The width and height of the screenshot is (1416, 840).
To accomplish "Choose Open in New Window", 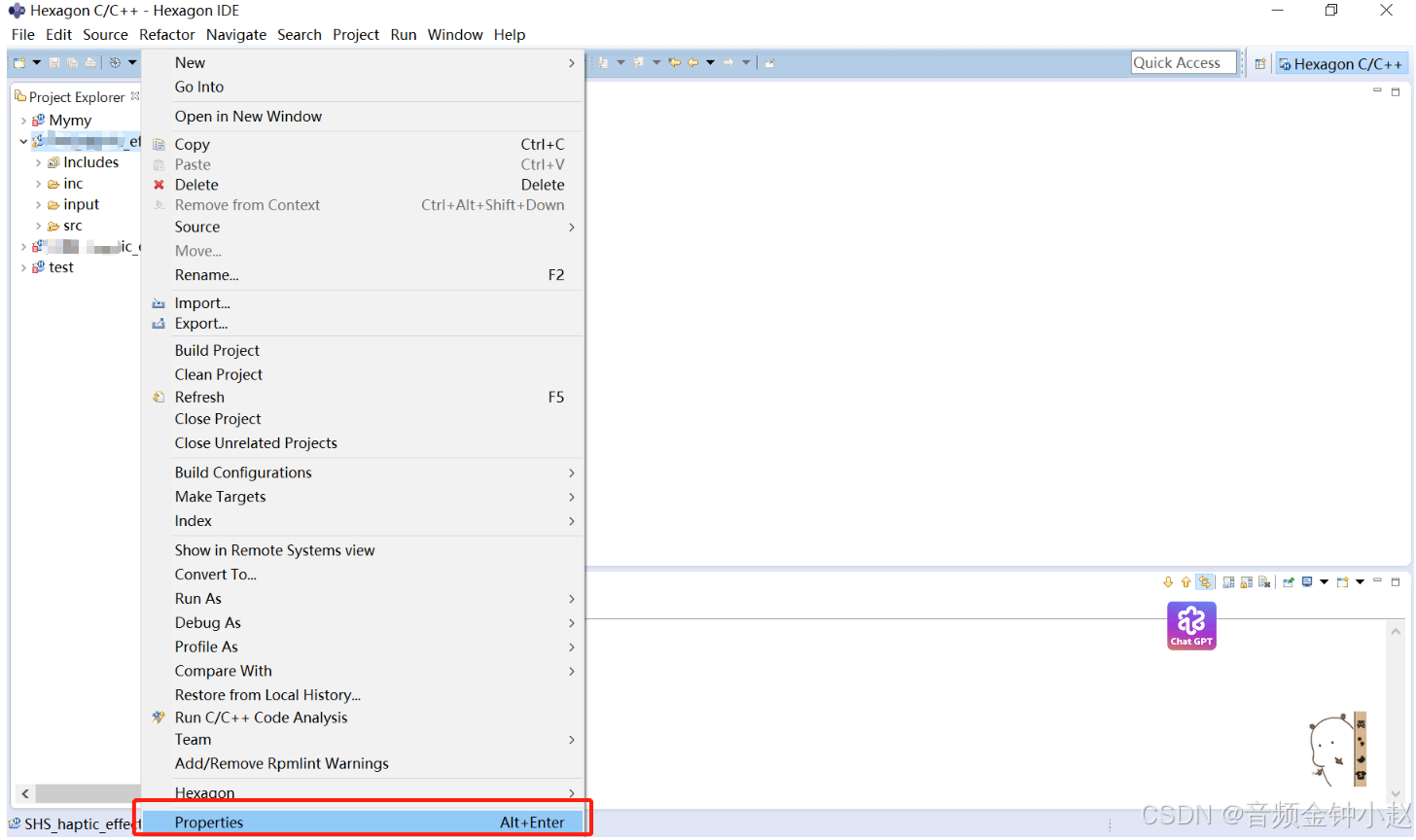I will [363, 116].
